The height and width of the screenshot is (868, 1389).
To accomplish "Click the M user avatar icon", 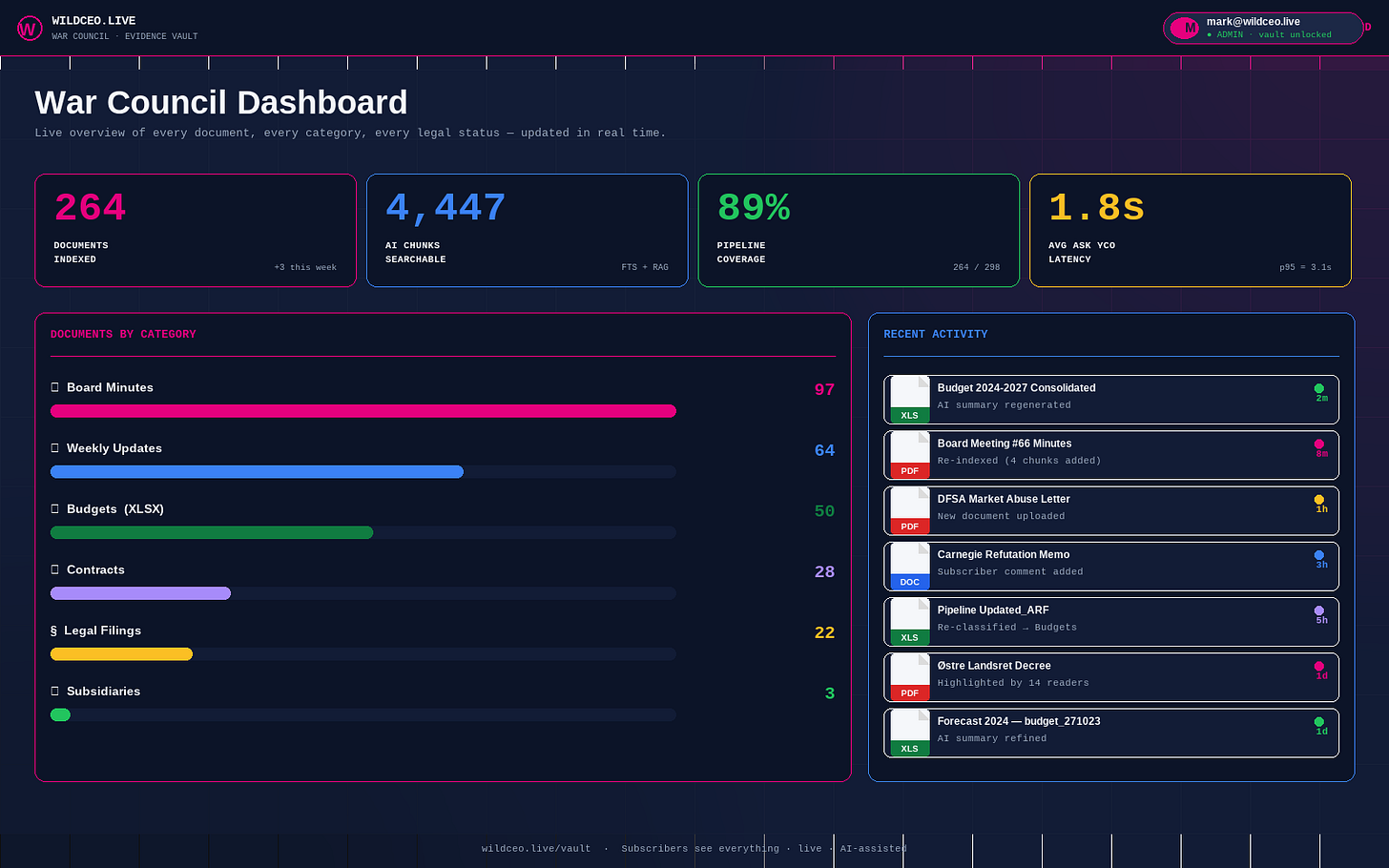I will 1185,29.
